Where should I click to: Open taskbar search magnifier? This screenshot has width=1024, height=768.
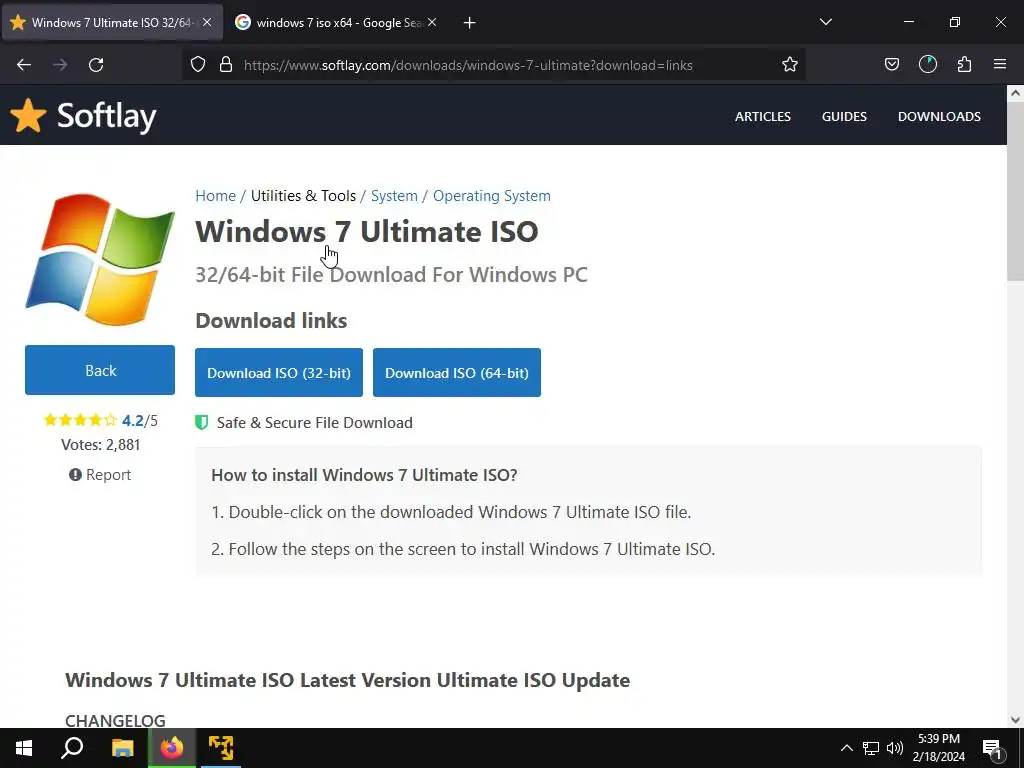coord(72,748)
